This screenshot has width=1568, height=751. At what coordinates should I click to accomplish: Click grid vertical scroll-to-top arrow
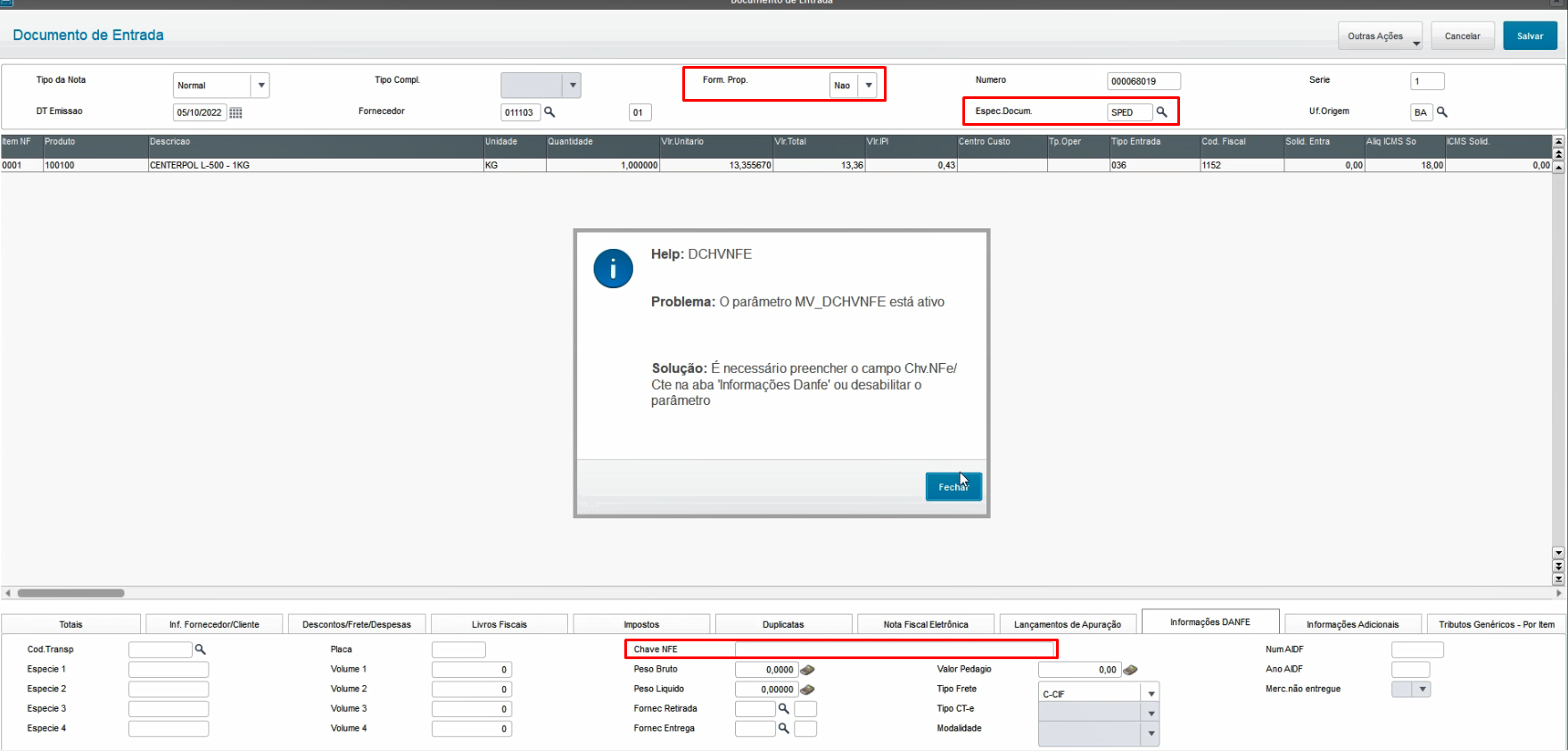point(1558,142)
